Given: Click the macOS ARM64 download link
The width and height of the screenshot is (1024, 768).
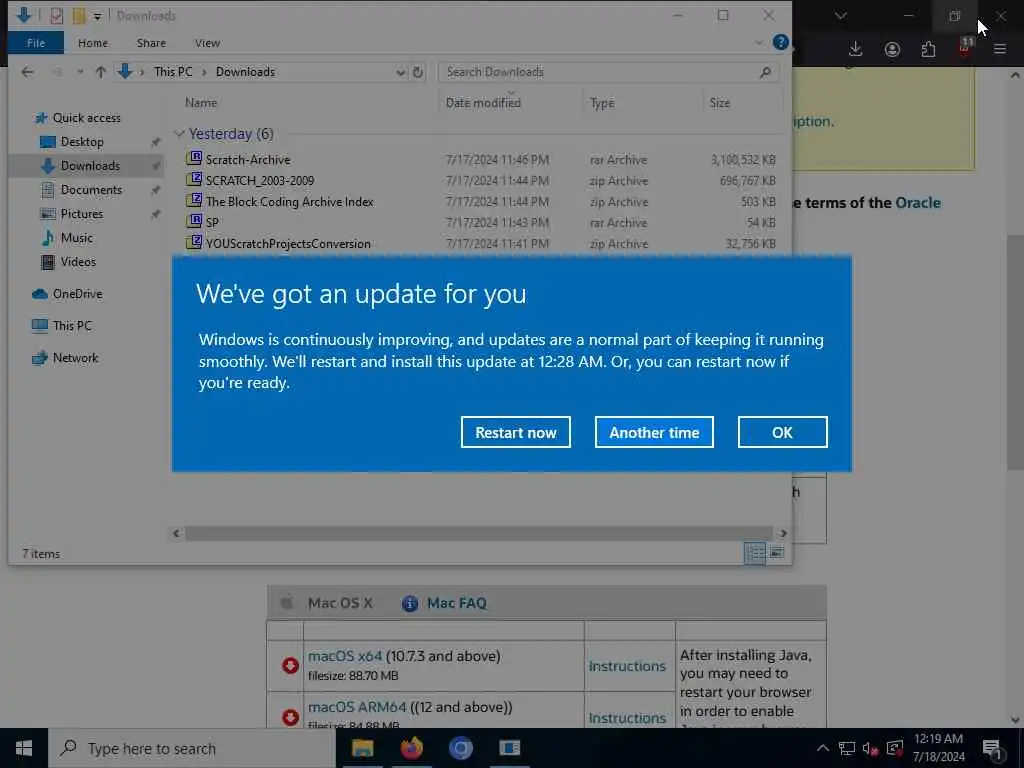Looking at the screenshot, I should pyautogui.click(x=357, y=707).
